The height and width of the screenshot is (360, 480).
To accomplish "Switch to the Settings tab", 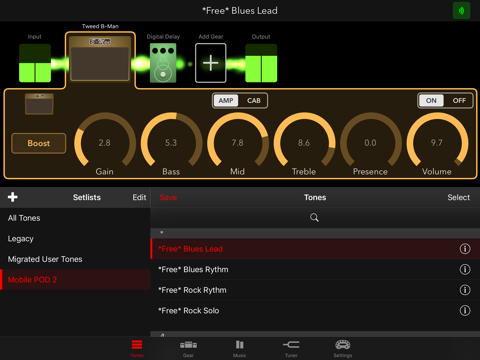I will click(343, 348).
